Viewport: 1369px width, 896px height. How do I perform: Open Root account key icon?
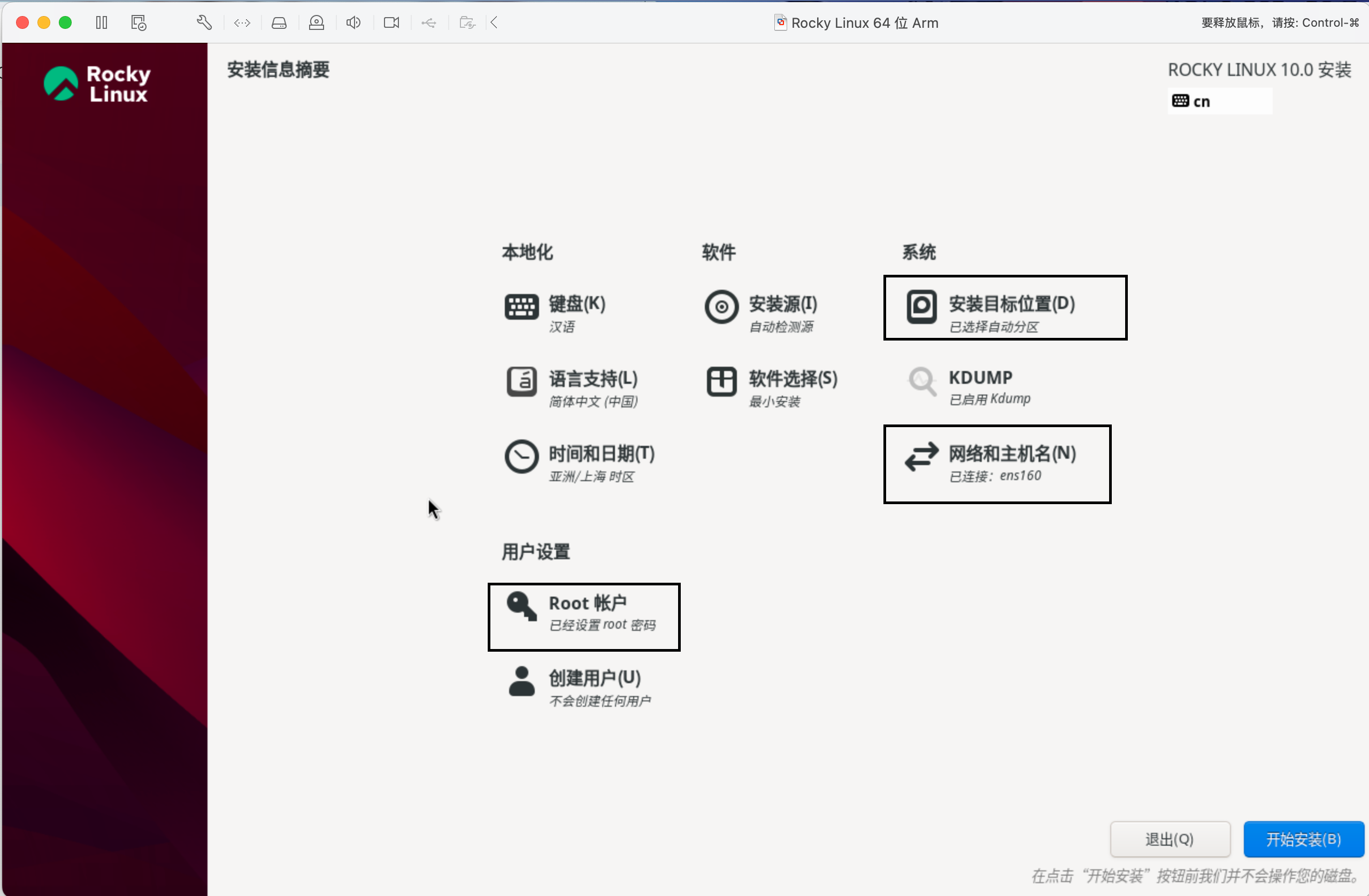coord(521,606)
